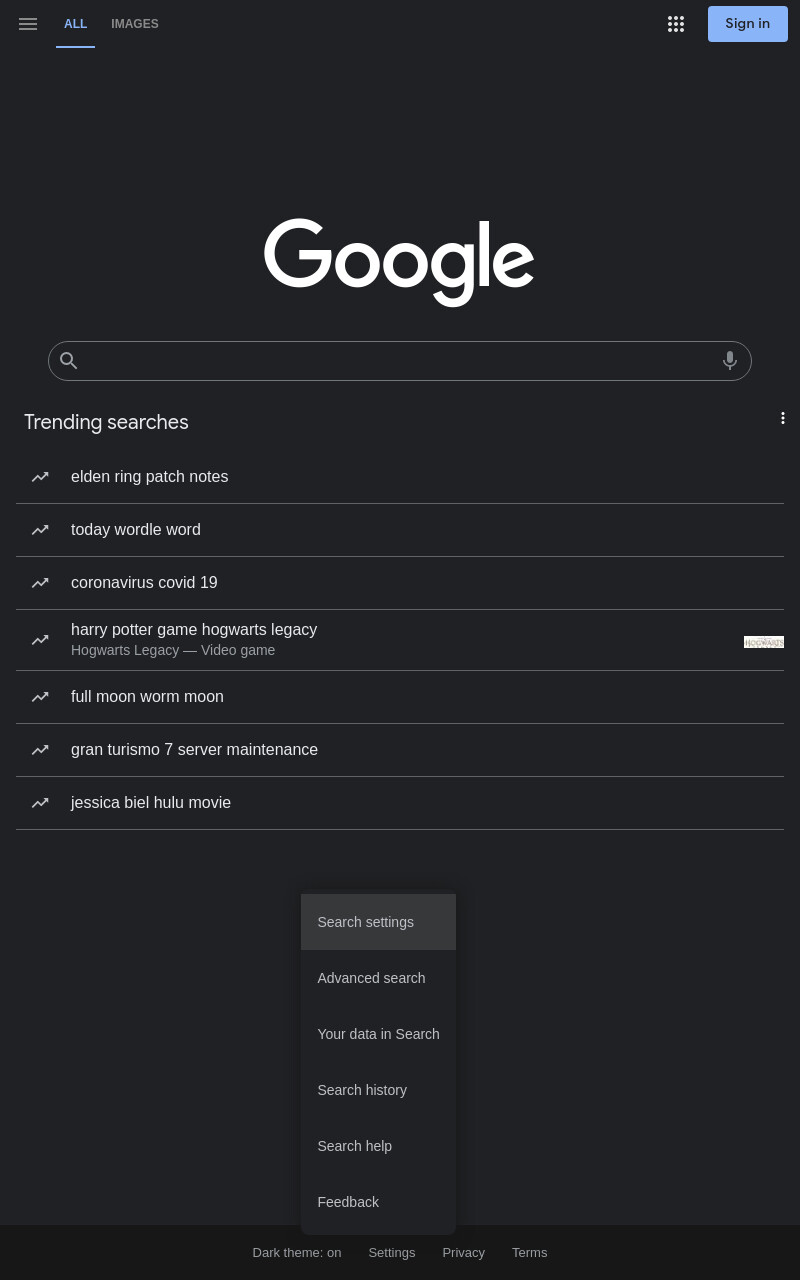The width and height of the screenshot is (800, 1280).
Task: Focus the Google search text box
Action: [x=400, y=361]
